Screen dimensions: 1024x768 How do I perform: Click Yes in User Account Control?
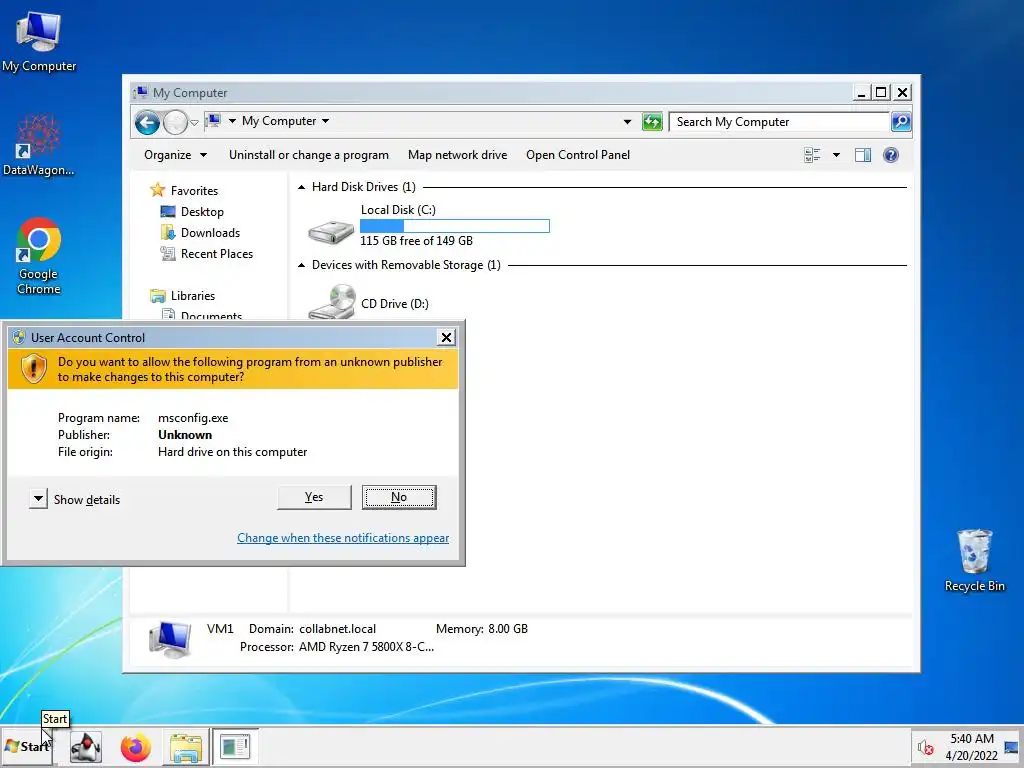(314, 497)
